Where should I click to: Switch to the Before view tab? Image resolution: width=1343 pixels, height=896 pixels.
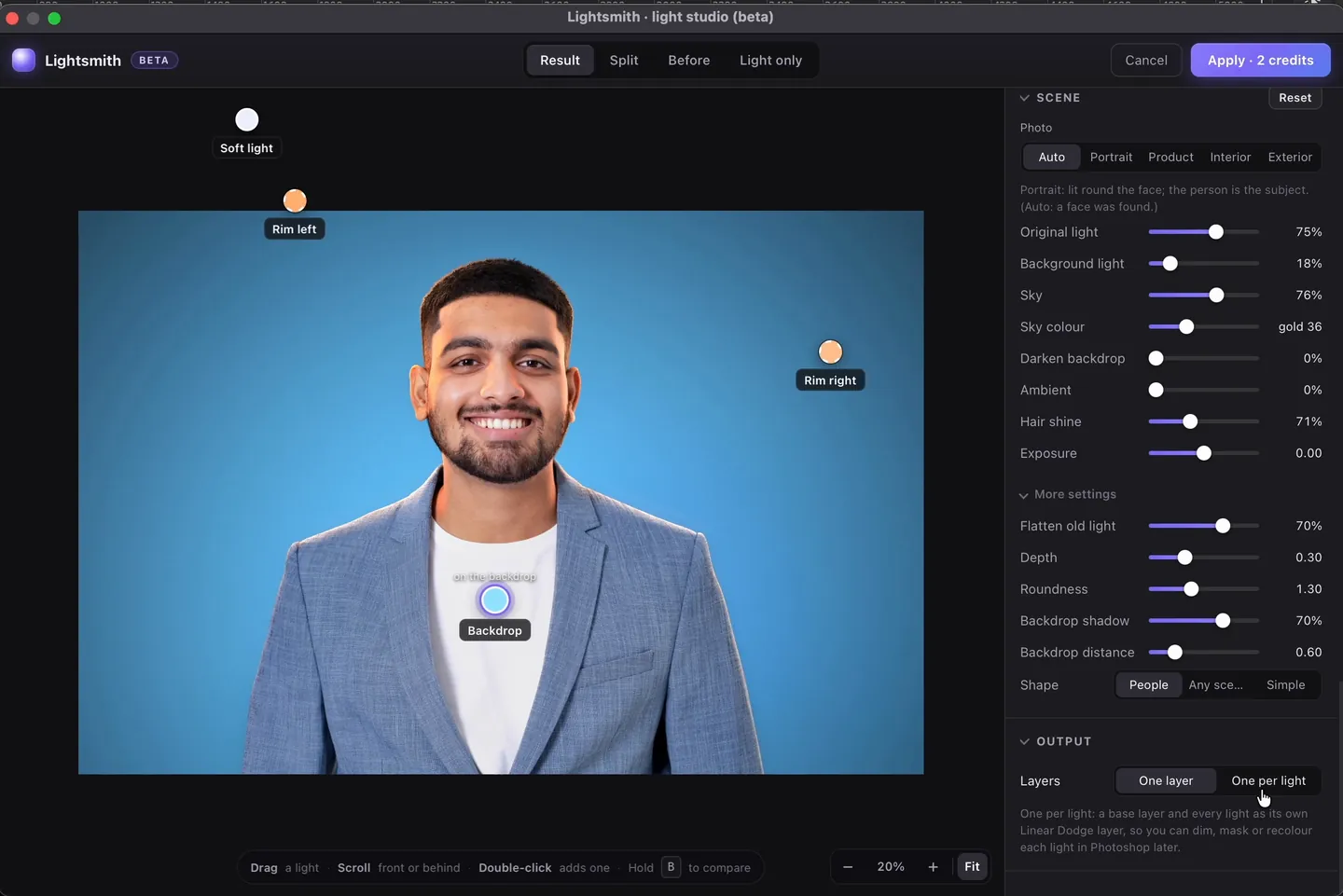(x=689, y=61)
